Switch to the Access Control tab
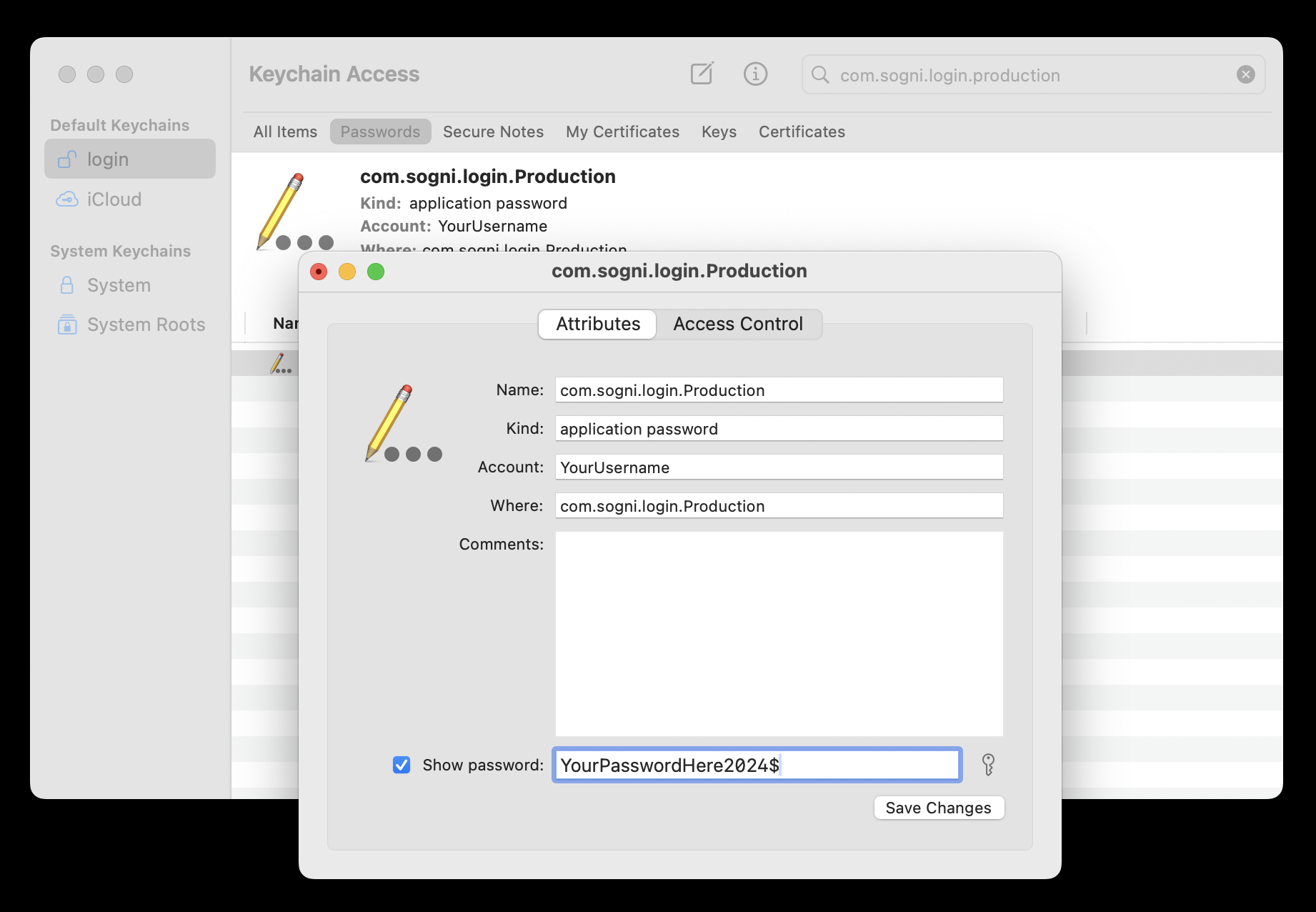1316x912 pixels. [x=737, y=324]
